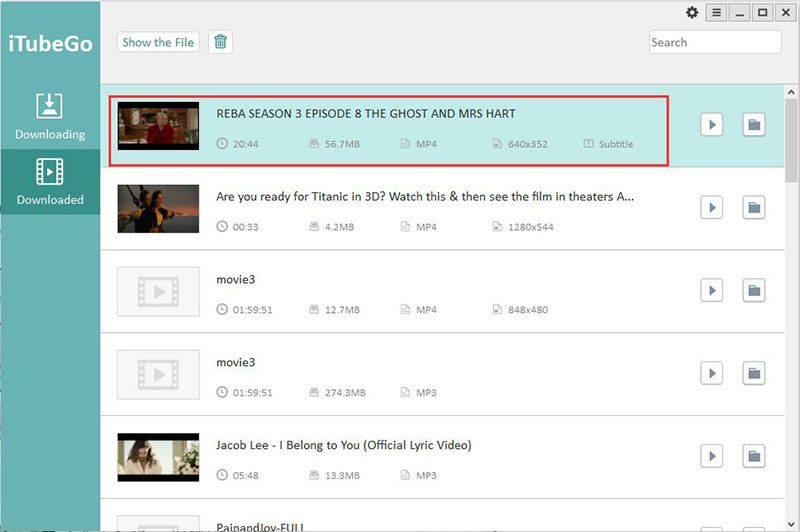Select the movie3 274.3MB placeholder thumbnail
The width and height of the screenshot is (800, 532).
click(x=158, y=374)
